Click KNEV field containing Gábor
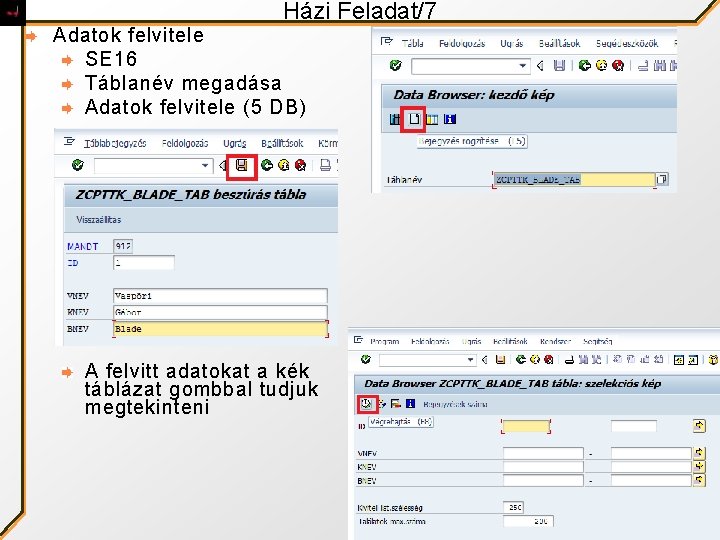 [220, 312]
